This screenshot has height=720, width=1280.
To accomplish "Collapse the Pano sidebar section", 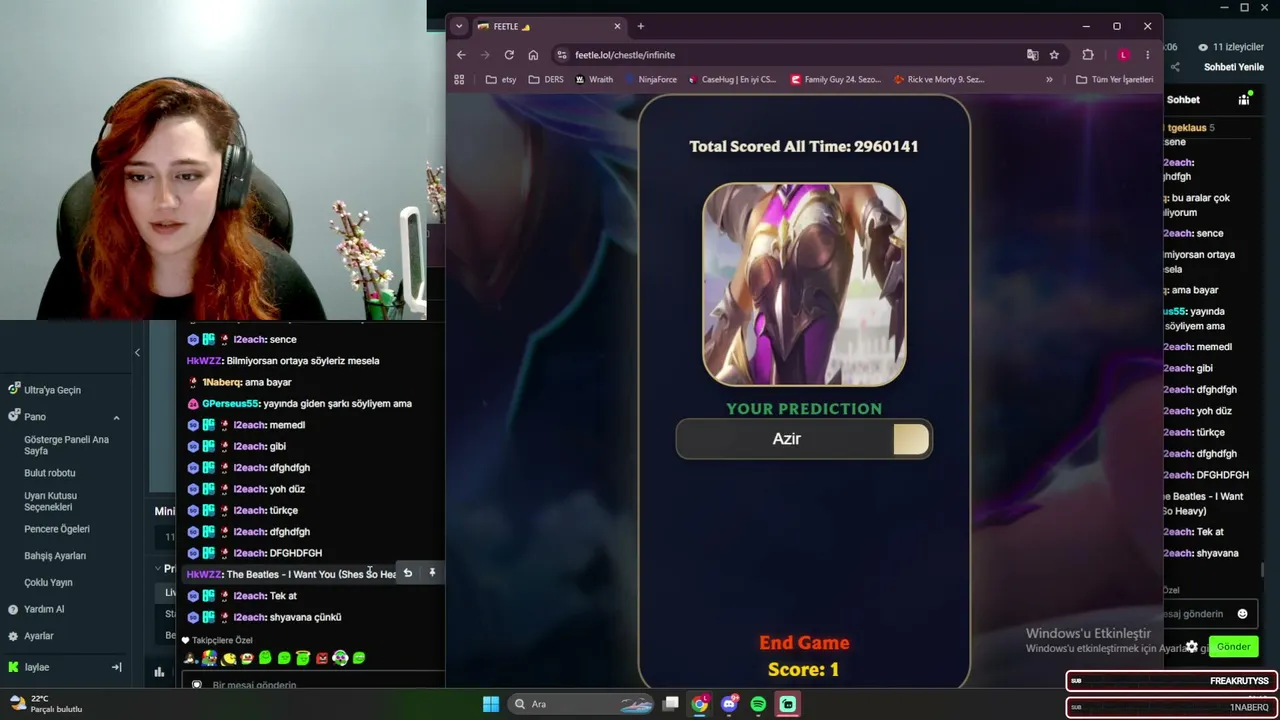I will [116, 417].
